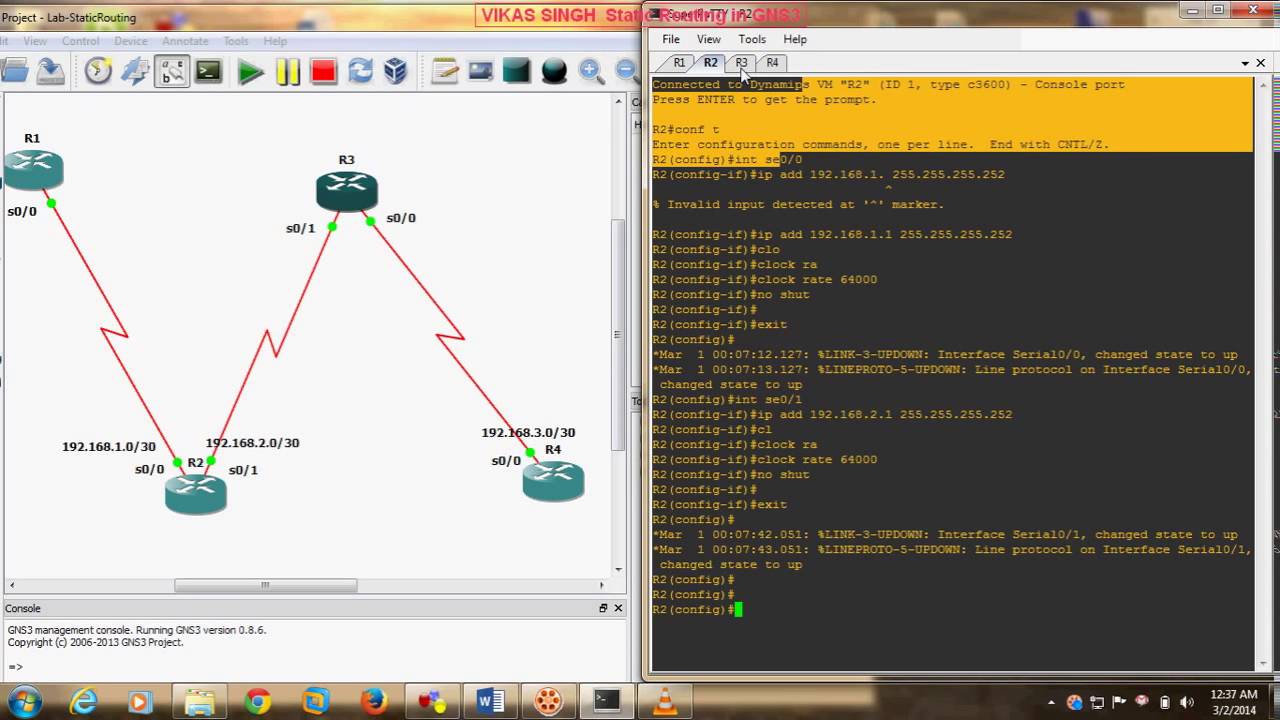Open console to all devices icon

point(208,71)
